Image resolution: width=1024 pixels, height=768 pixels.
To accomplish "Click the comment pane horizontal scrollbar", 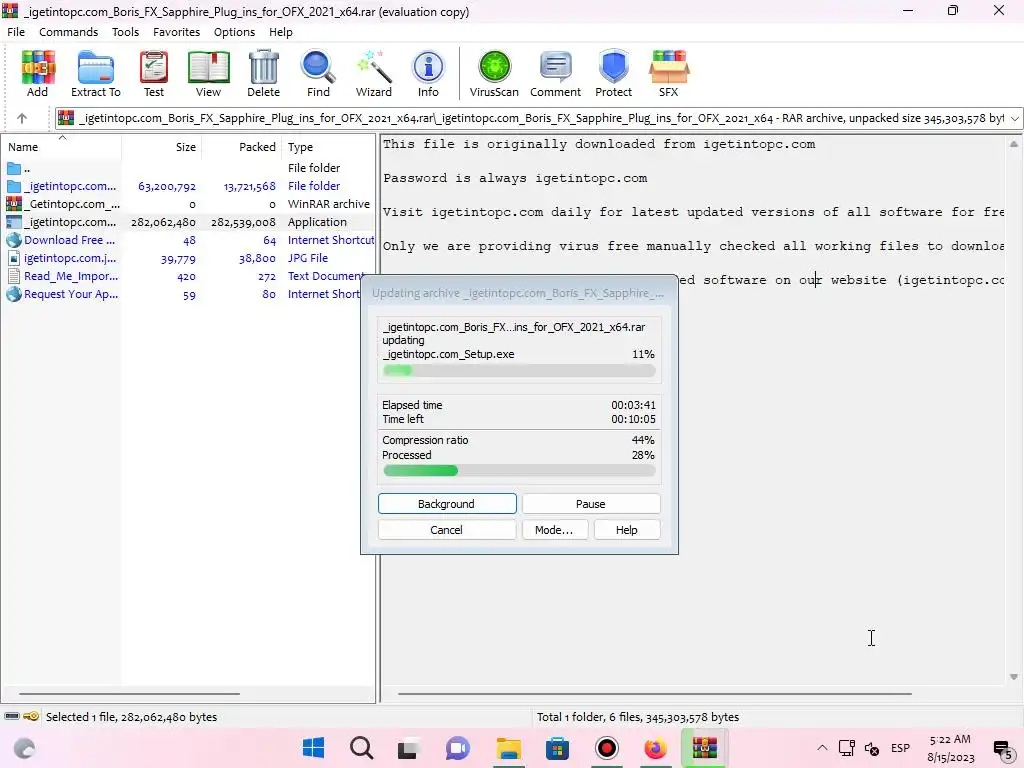I will pyautogui.click(x=654, y=694).
